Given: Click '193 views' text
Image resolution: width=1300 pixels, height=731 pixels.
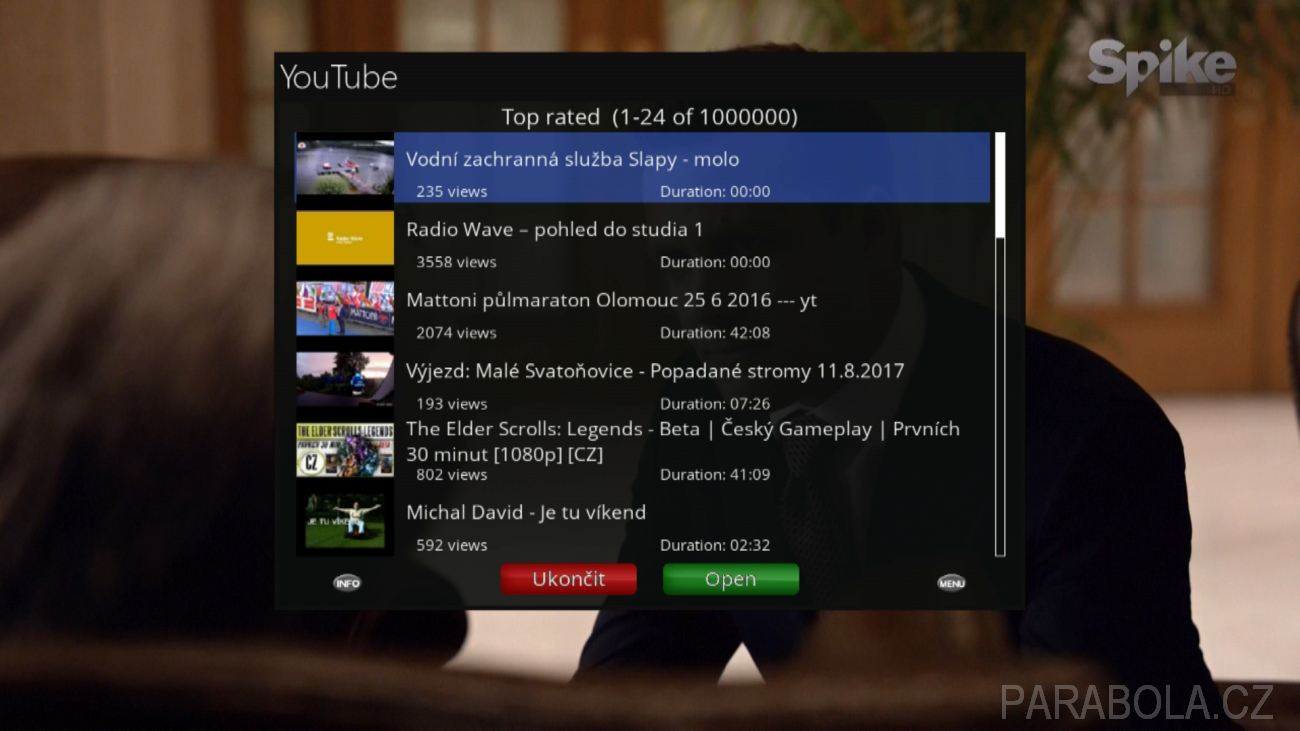Looking at the screenshot, I should [x=452, y=404].
